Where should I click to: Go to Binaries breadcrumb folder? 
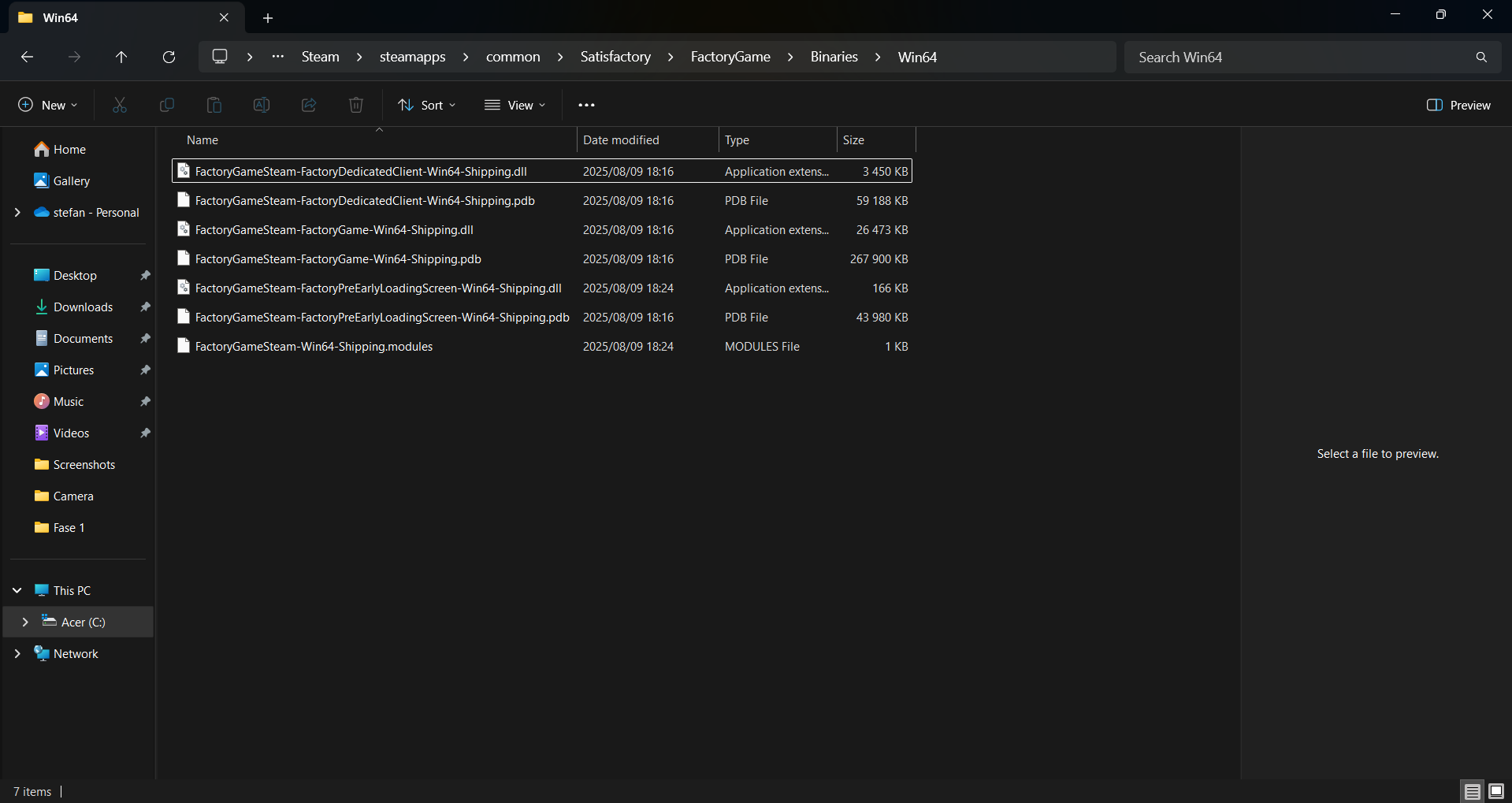tap(834, 57)
